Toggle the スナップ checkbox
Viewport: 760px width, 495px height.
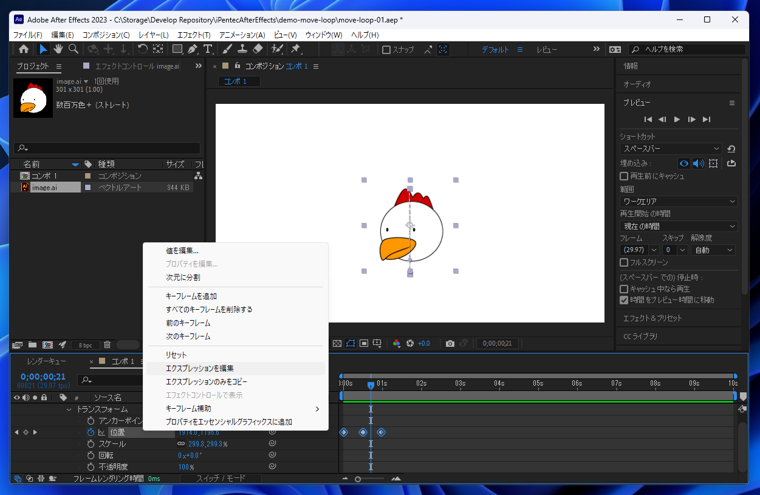click(386, 49)
